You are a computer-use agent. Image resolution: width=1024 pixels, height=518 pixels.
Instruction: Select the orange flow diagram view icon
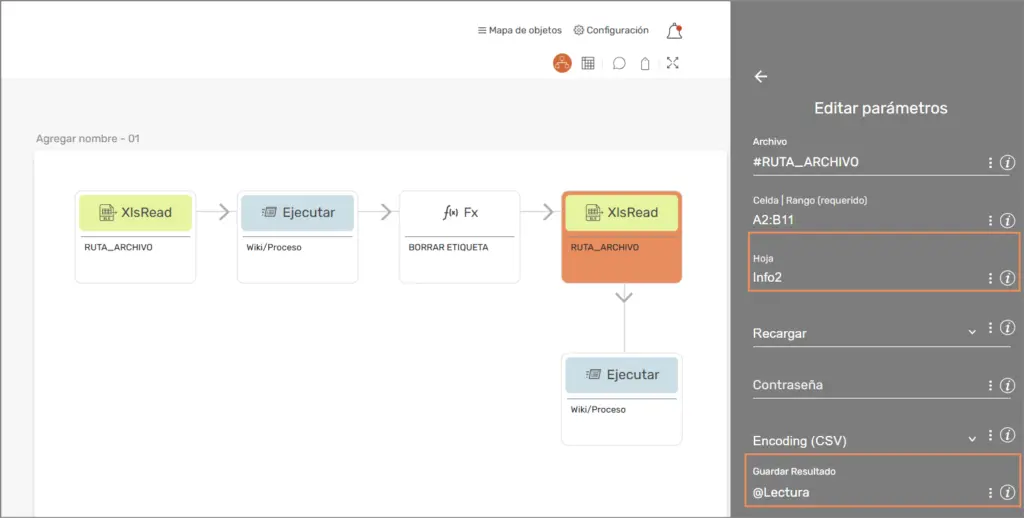click(563, 63)
